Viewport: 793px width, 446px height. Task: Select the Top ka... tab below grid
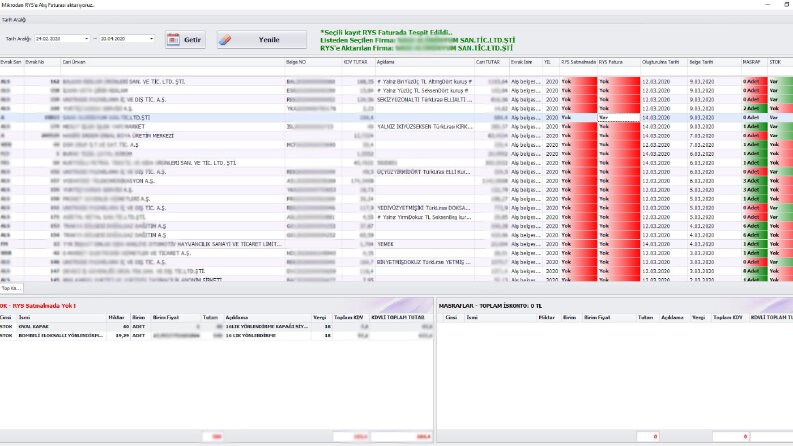click(x=11, y=288)
